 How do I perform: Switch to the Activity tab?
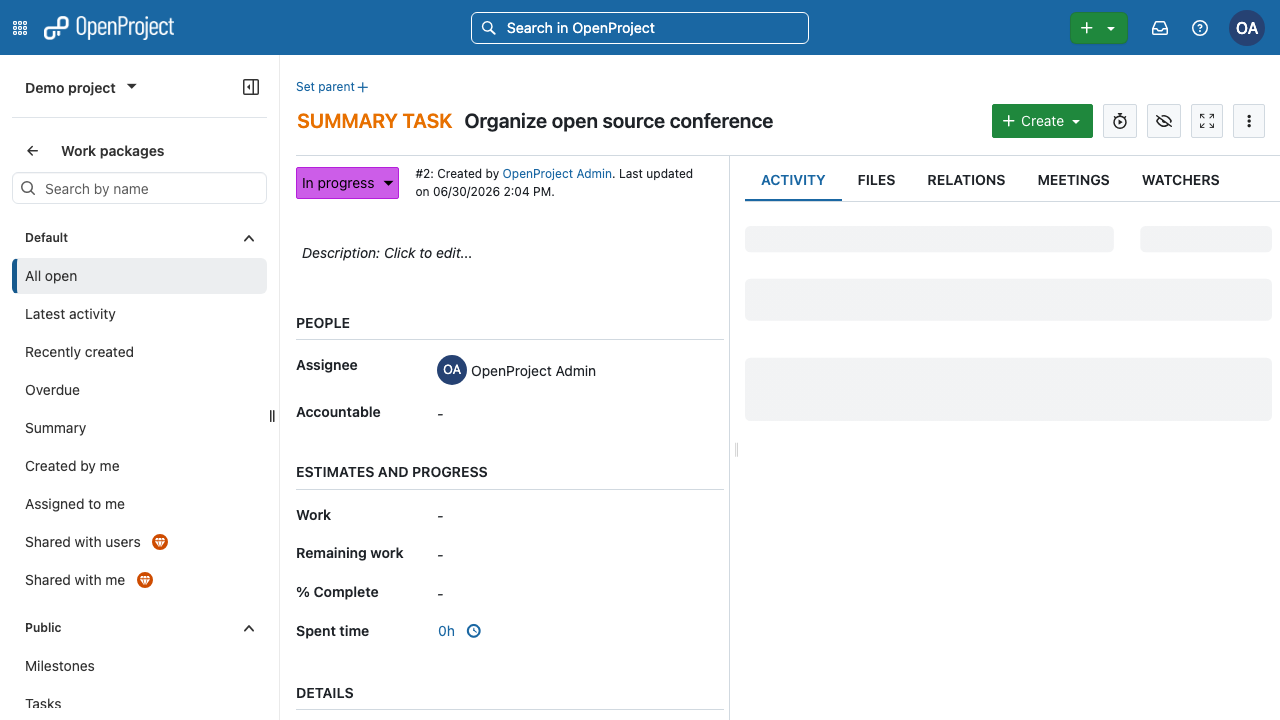click(793, 180)
